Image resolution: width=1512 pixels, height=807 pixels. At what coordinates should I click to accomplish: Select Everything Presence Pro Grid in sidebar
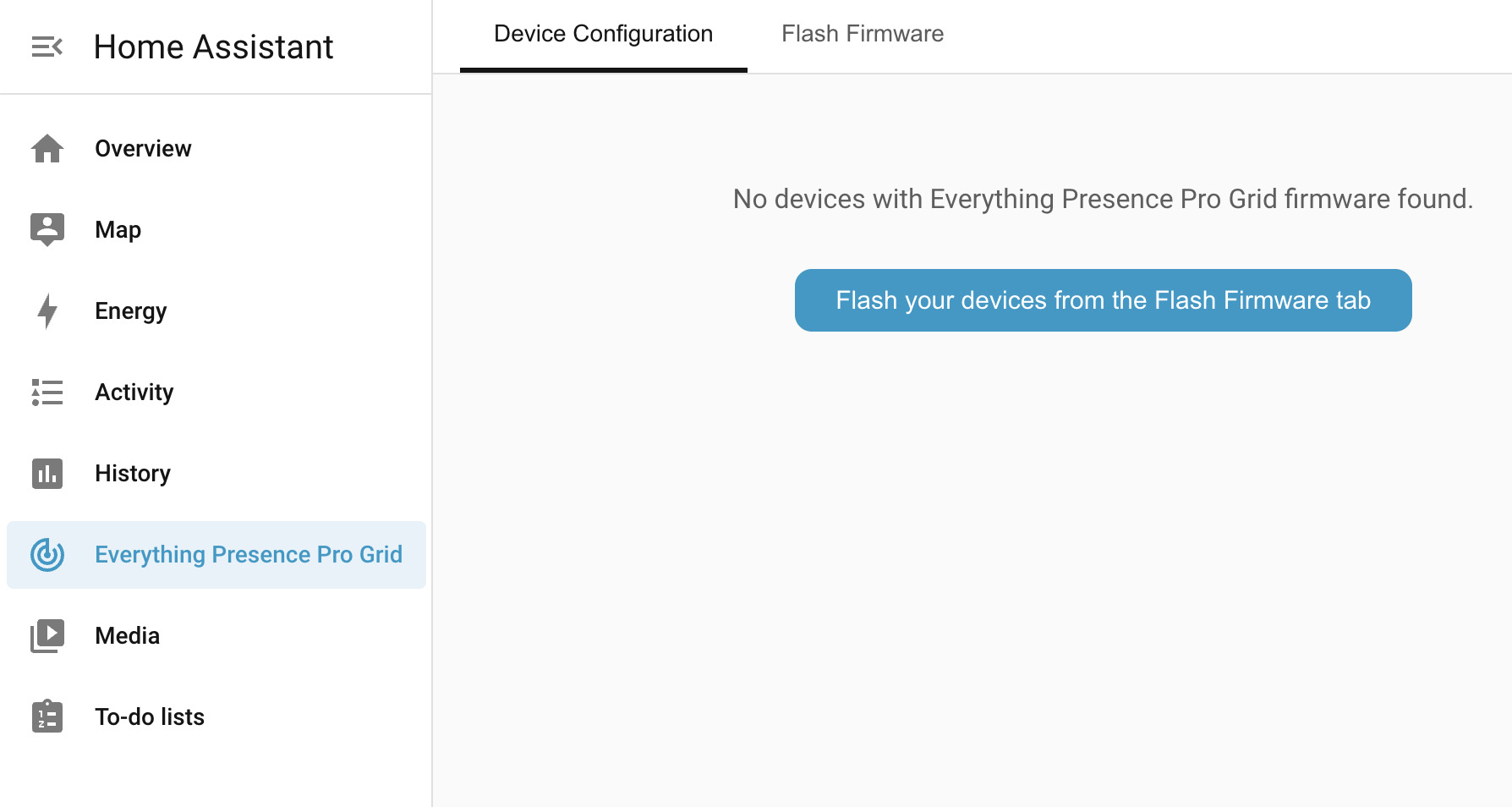(248, 555)
